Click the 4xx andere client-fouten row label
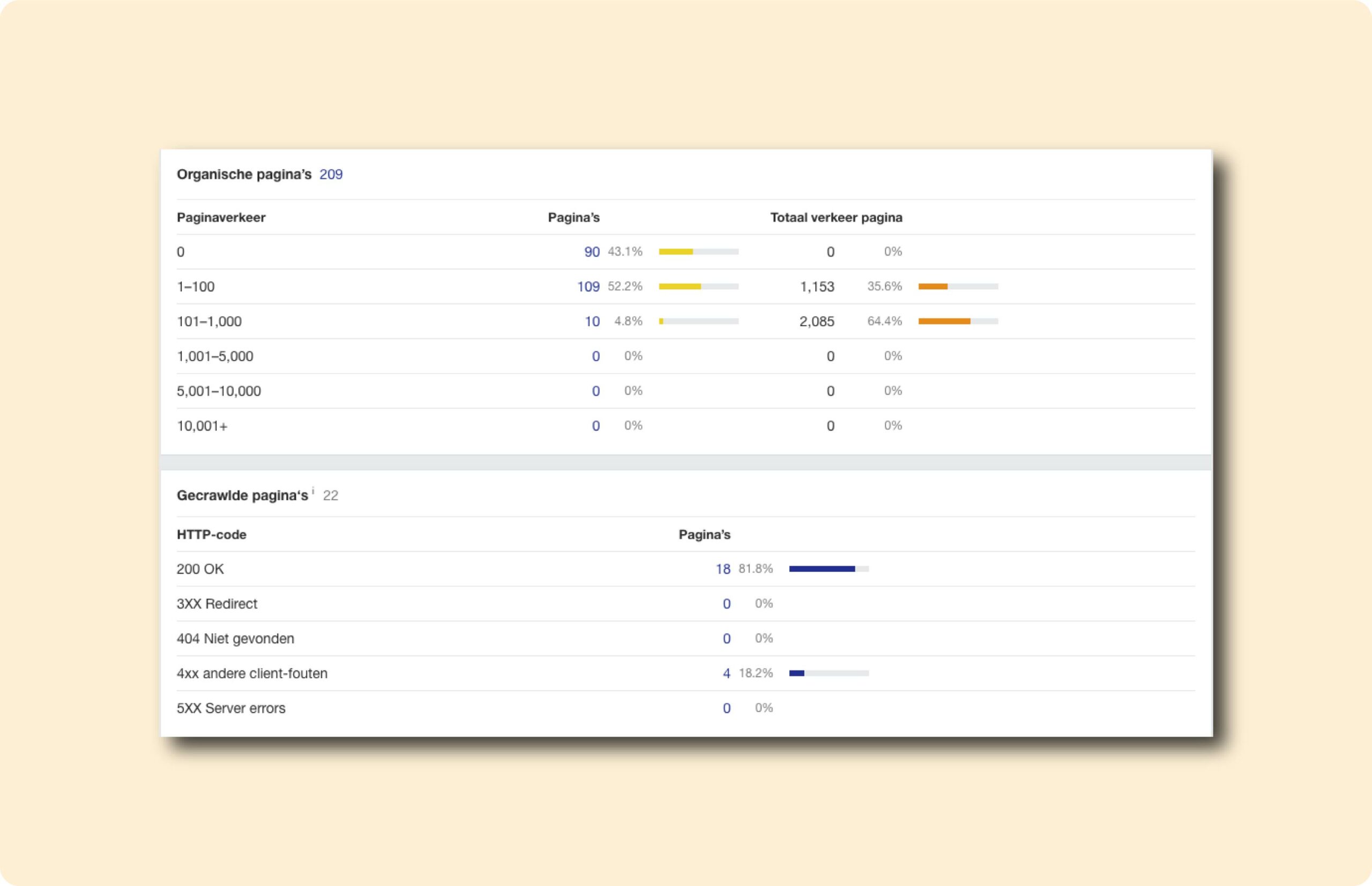This screenshot has height=886, width=1372. coord(252,673)
